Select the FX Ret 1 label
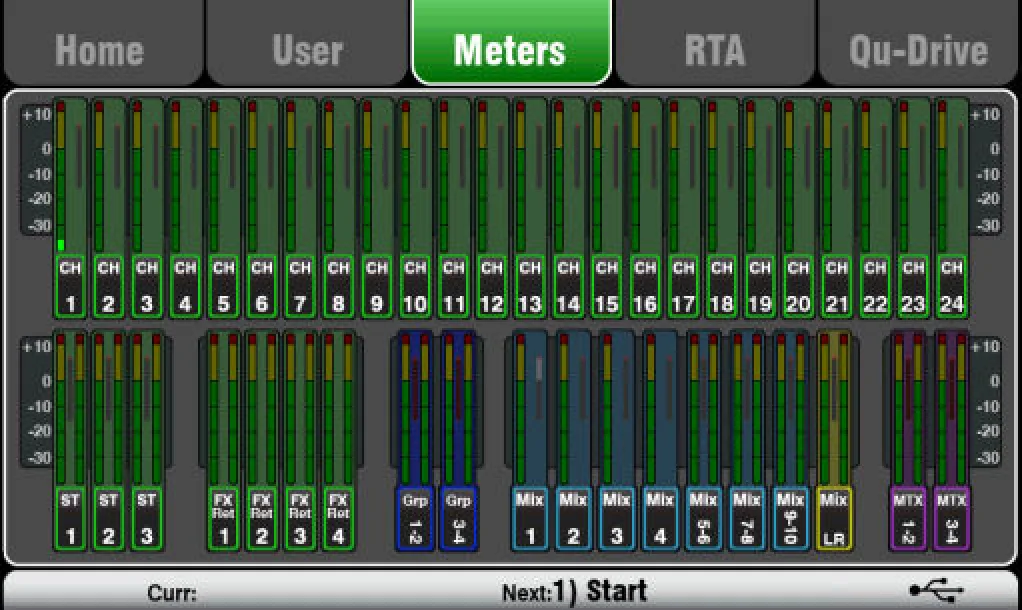Screen dimensions: 1022x610 pos(223,519)
